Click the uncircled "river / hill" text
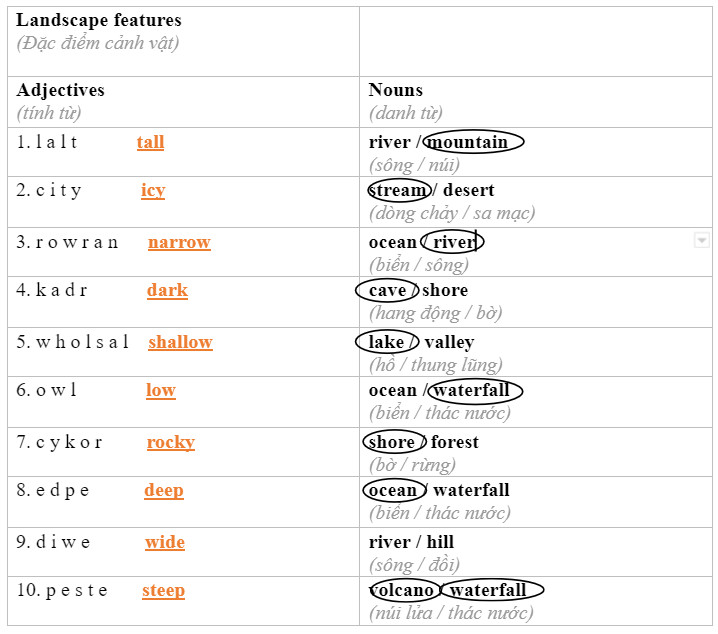The image size is (718, 634). (x=411, y=542)
